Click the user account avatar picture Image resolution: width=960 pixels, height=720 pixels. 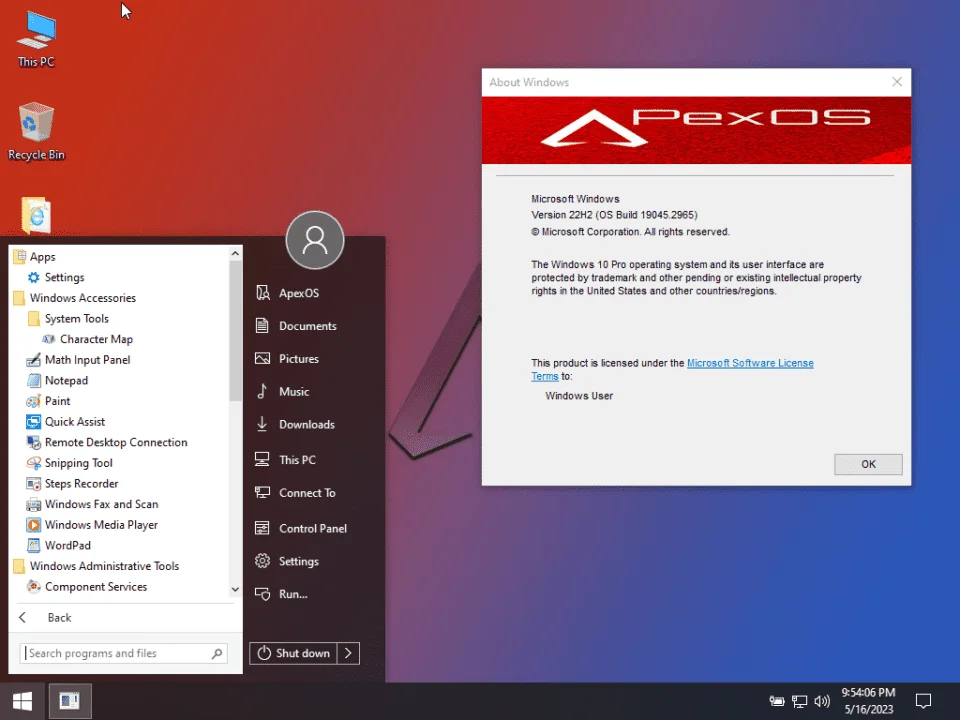coord(315,240)
